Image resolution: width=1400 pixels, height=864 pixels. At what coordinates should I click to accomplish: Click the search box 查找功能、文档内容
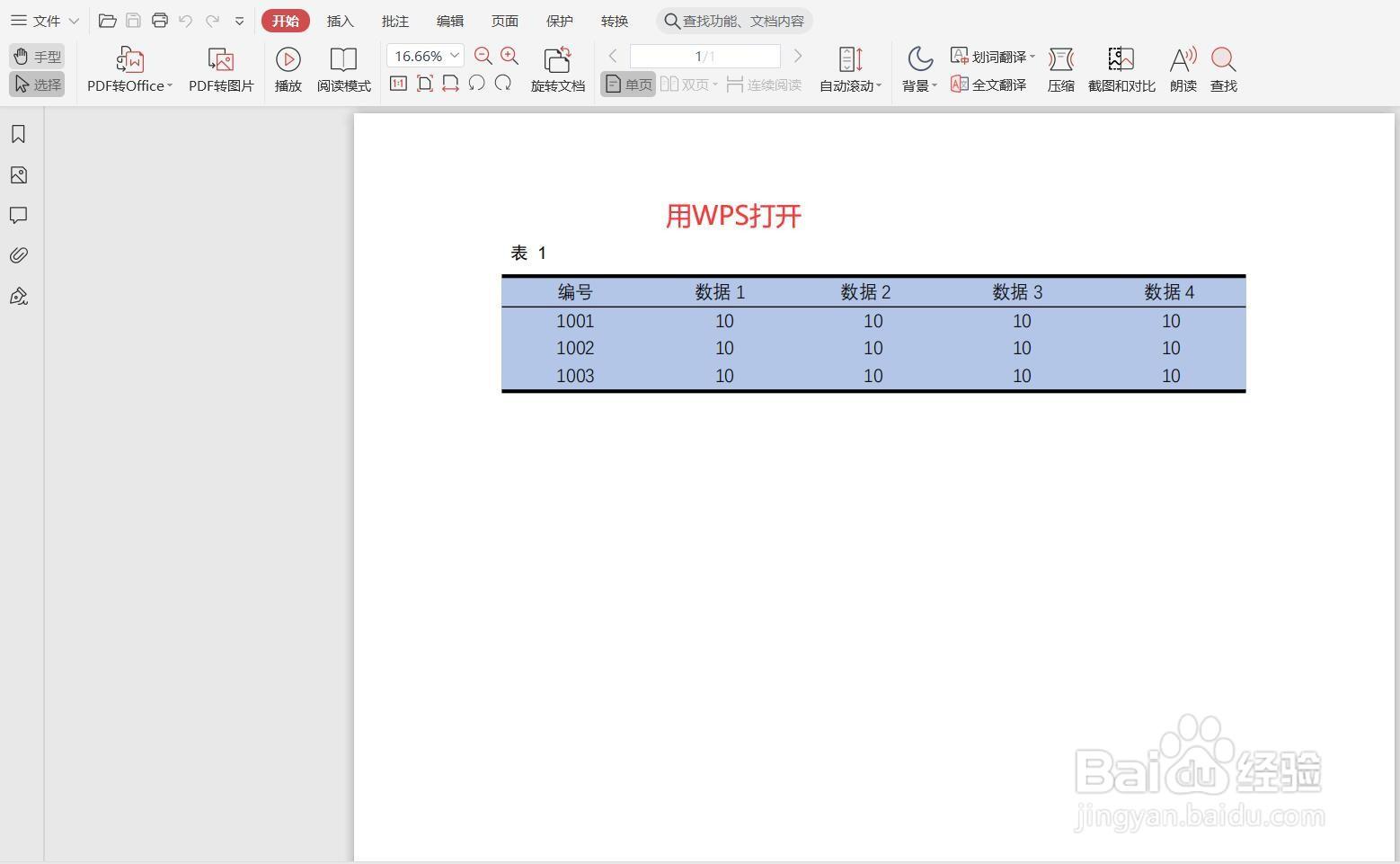(x=735, y=21)
